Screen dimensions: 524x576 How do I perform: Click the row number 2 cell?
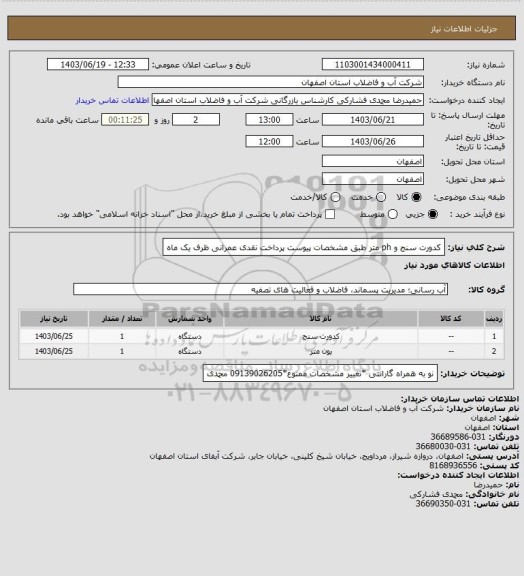tap(494, 351)
